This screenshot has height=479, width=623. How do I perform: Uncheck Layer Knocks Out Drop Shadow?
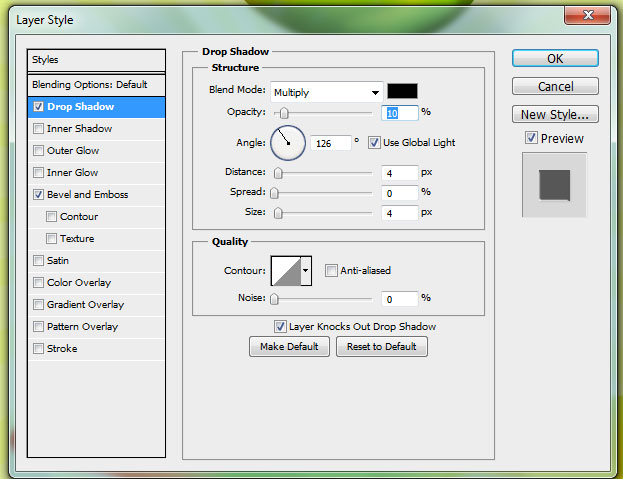pyautogui.click(x=280, y=326)
